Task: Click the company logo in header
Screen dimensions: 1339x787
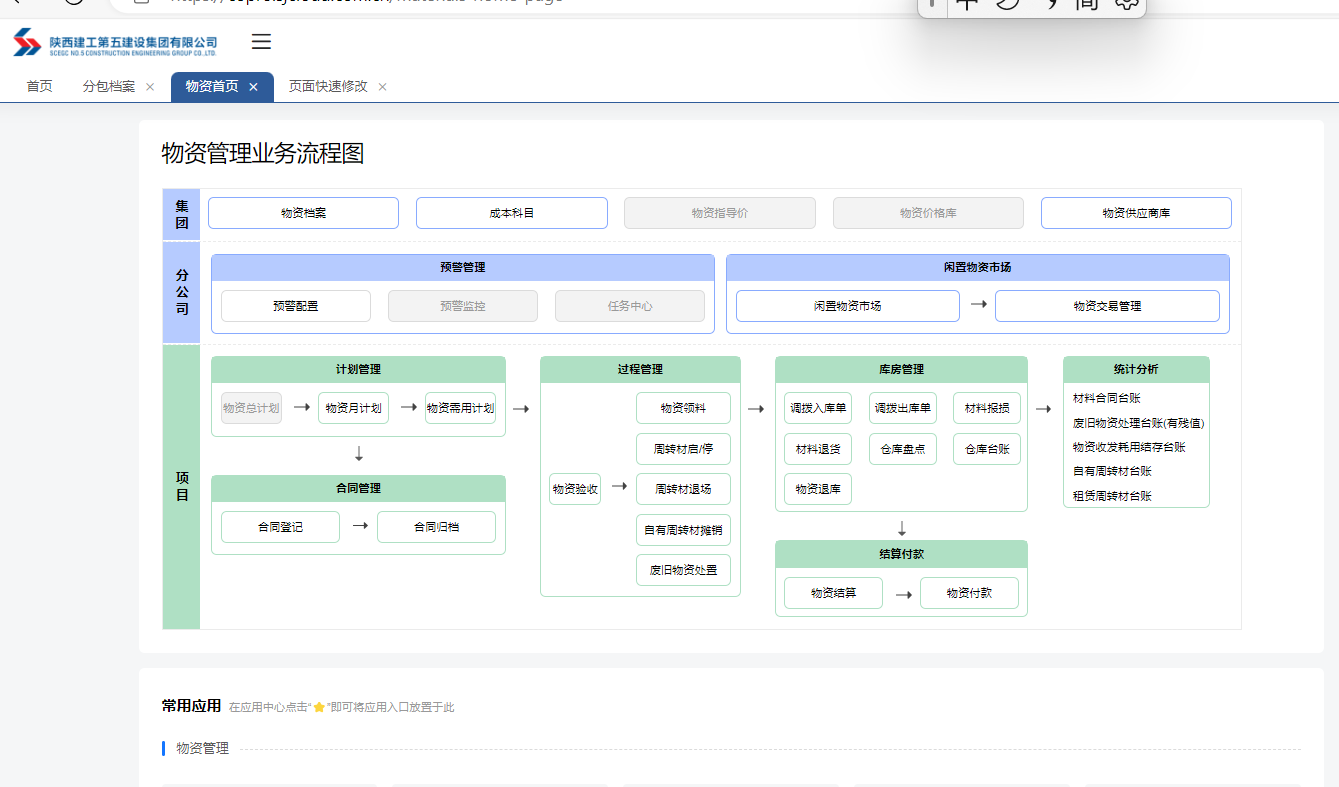Action: pos(115,43)
